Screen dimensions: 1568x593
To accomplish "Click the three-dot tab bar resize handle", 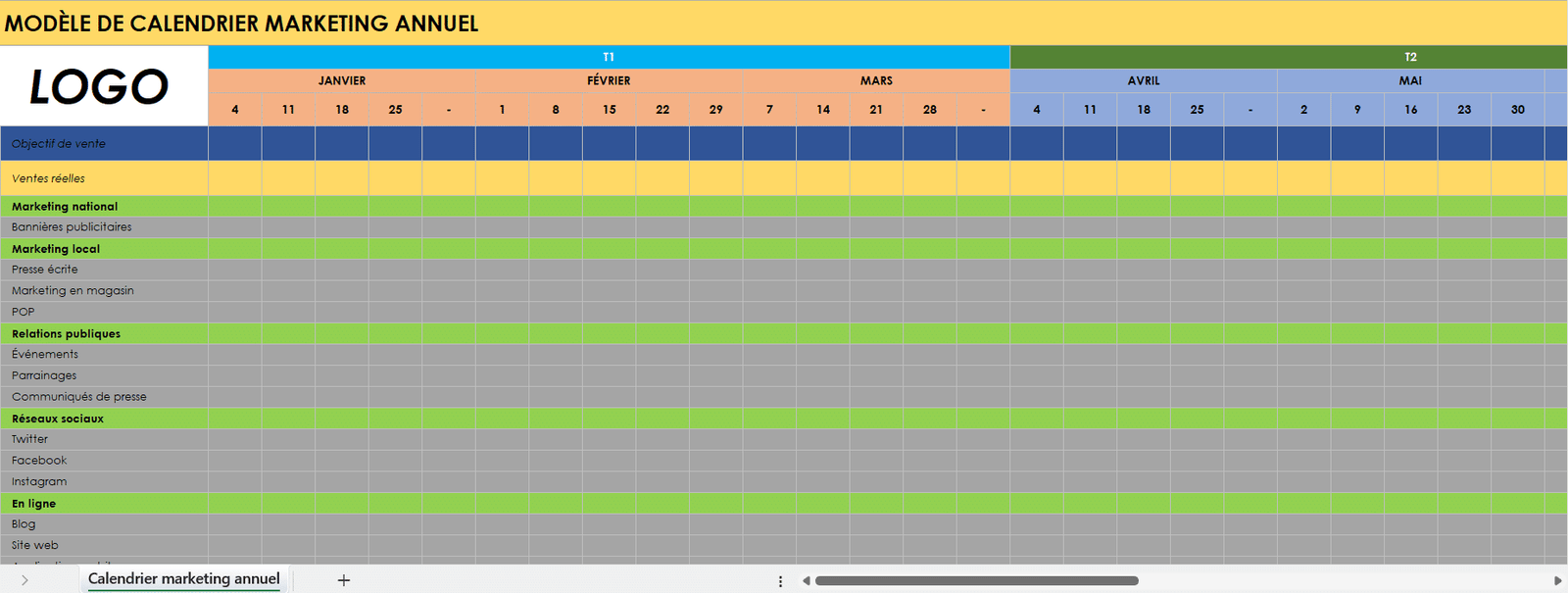I will click(780, 581).
